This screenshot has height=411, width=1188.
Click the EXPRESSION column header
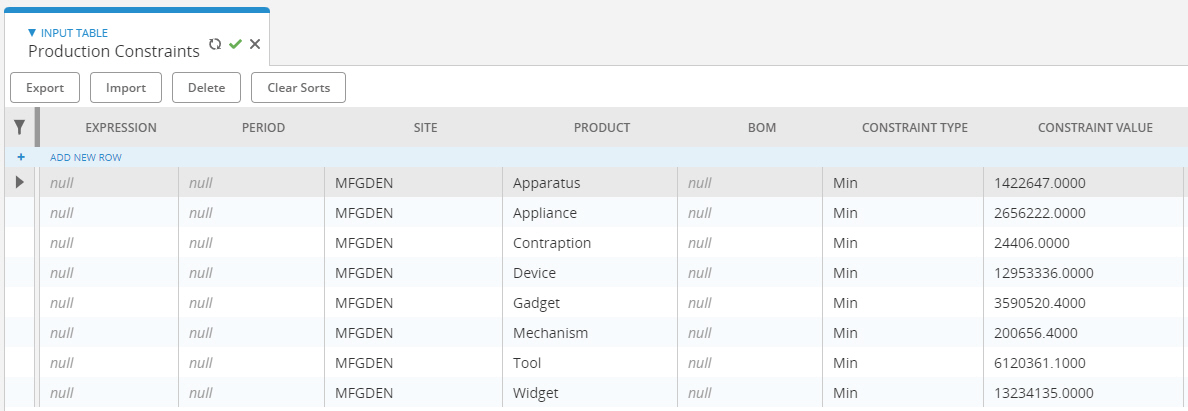[x=120, y=127]
